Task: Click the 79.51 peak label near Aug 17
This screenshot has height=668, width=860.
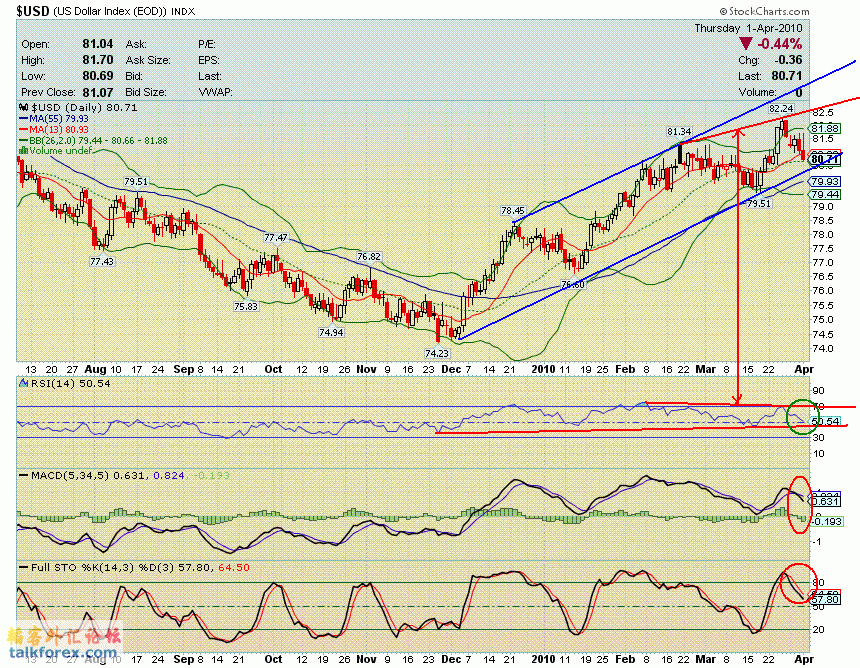Action: (x=135, y=182)
